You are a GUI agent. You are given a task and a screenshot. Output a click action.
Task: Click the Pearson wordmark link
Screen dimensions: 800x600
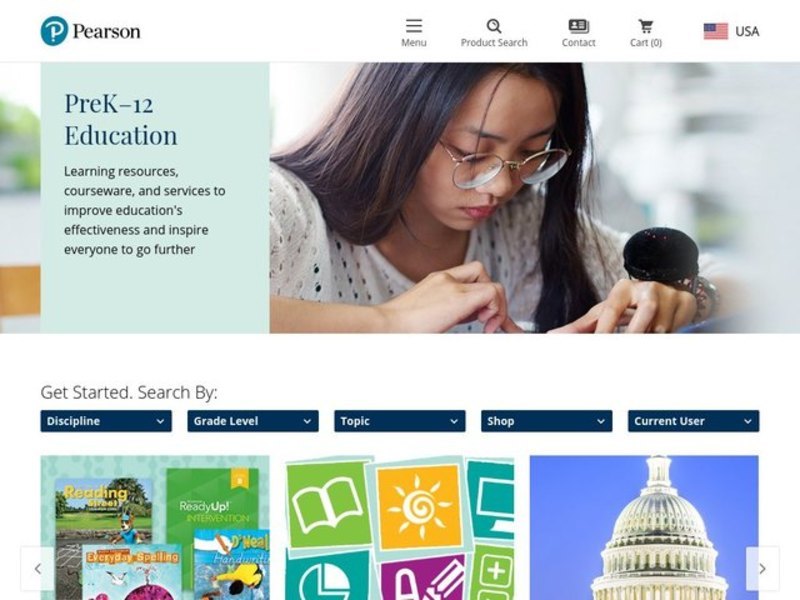pos(106,31)
